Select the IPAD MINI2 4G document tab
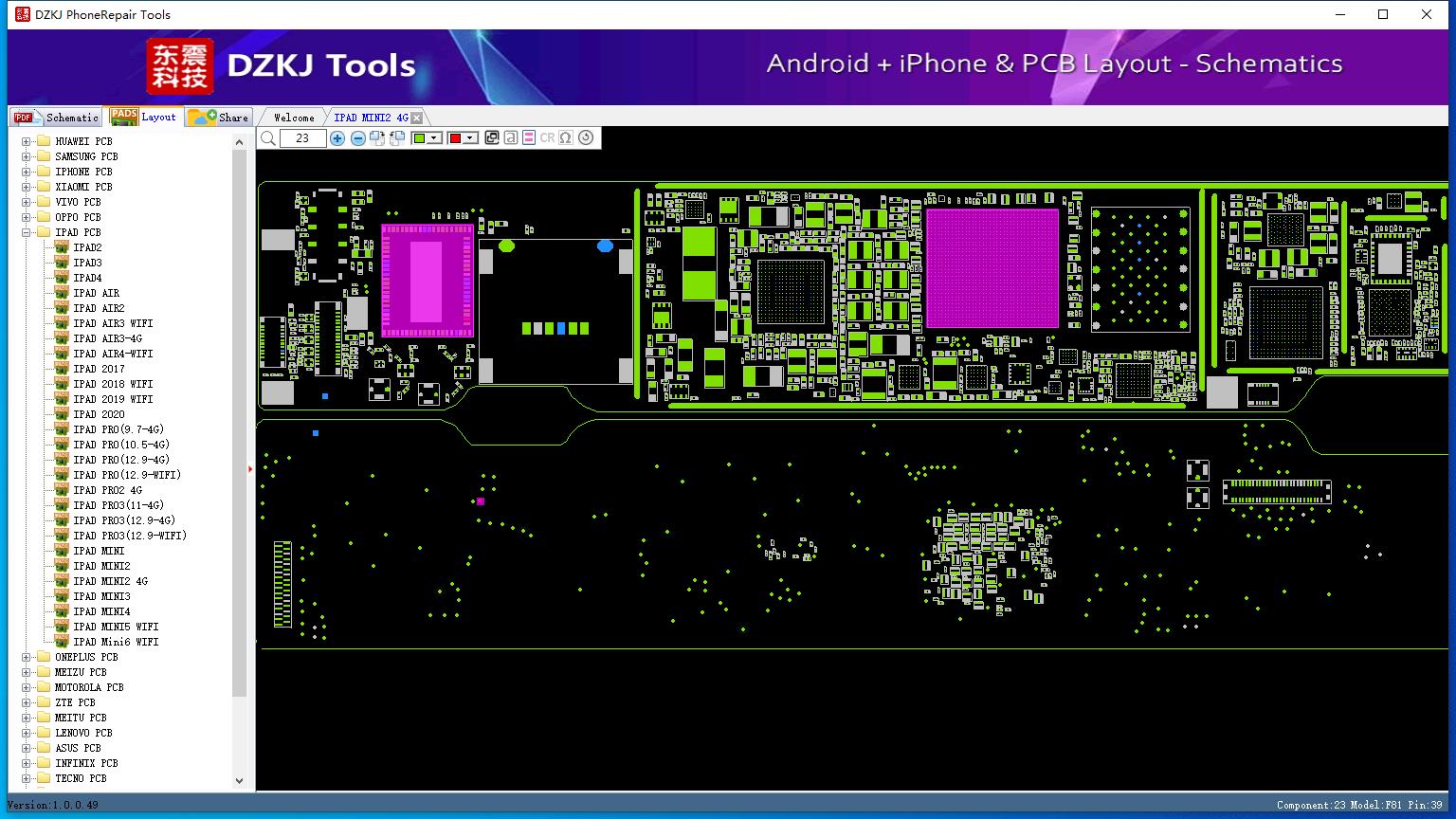1456x819 pixels. [x=371, y=118]
